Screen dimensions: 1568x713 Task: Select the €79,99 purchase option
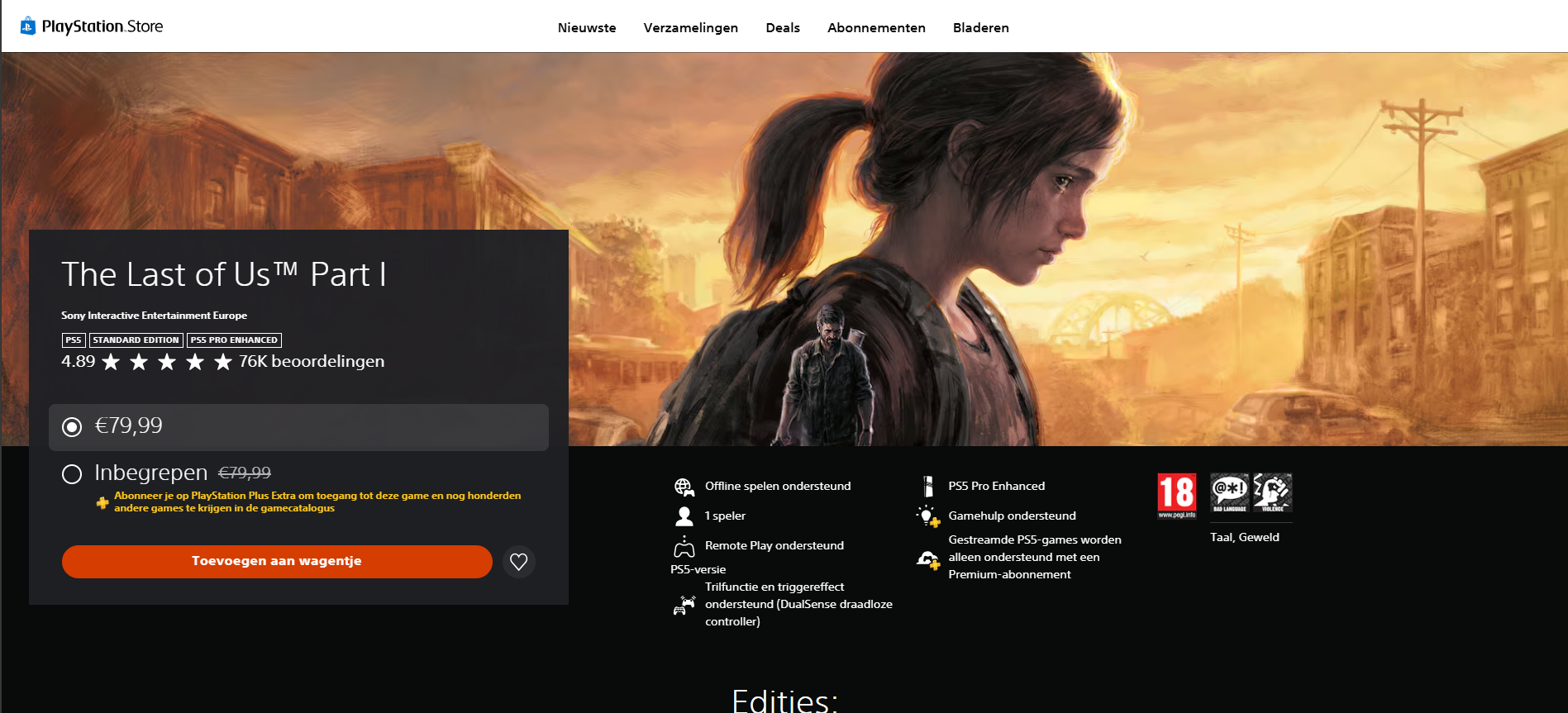point(298,427)
